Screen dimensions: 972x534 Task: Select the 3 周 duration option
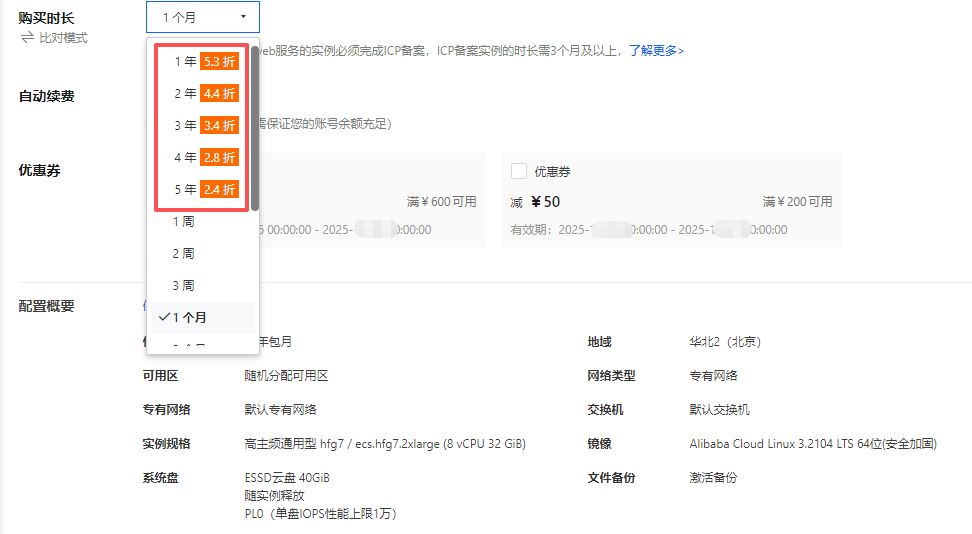pyautogui.click(x=183, y=286)
